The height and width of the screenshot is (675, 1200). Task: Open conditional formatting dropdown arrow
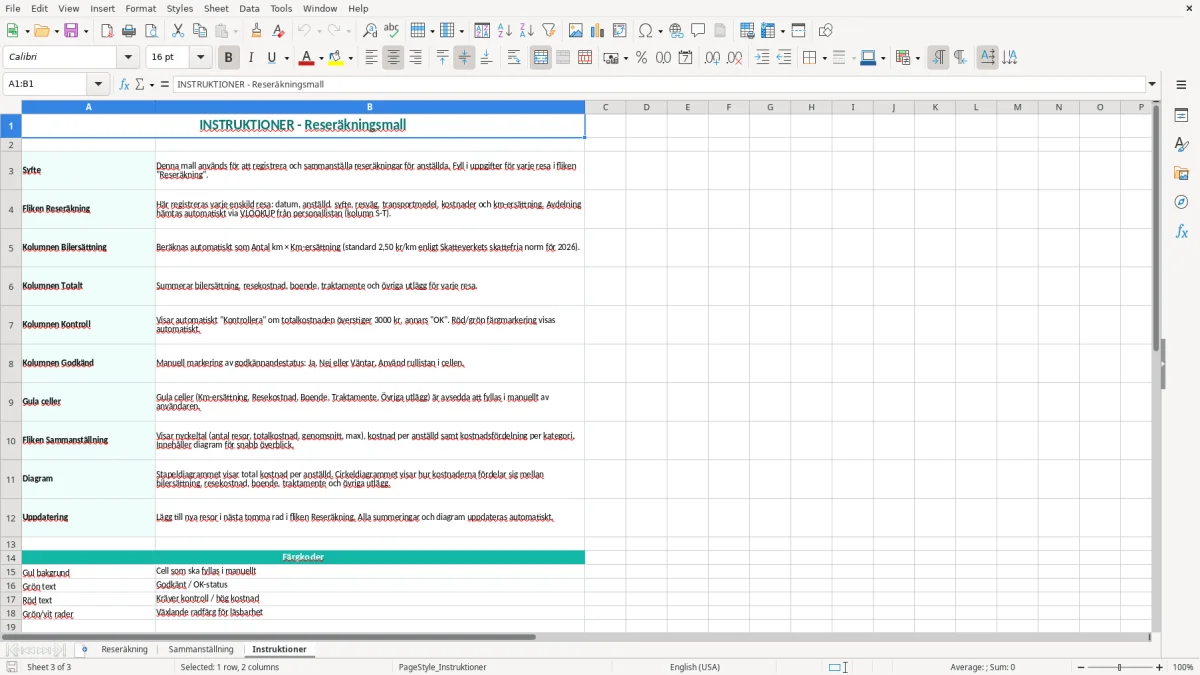[917, 58]
